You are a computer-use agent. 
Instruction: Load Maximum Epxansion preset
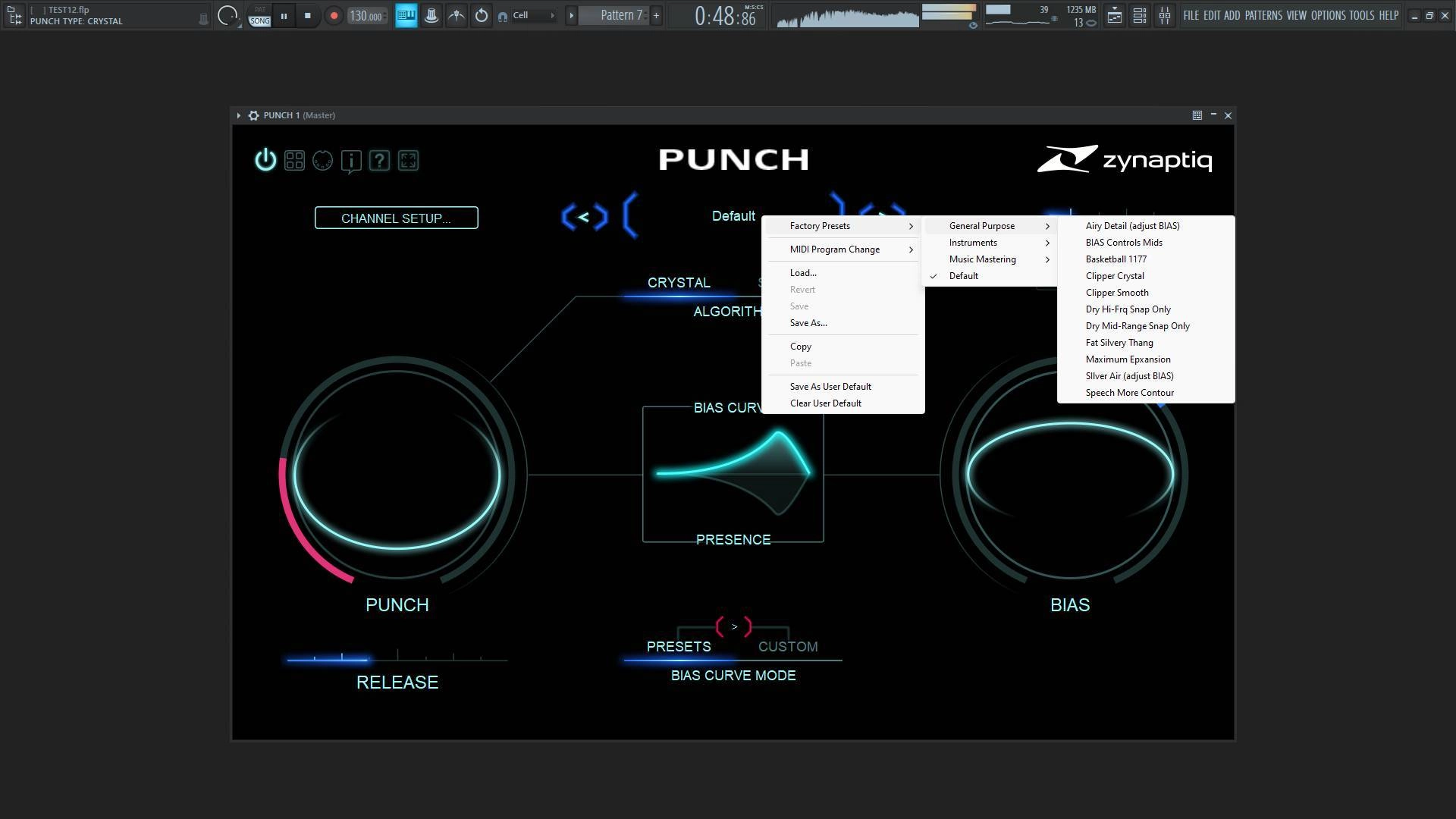coord(1146,359)
